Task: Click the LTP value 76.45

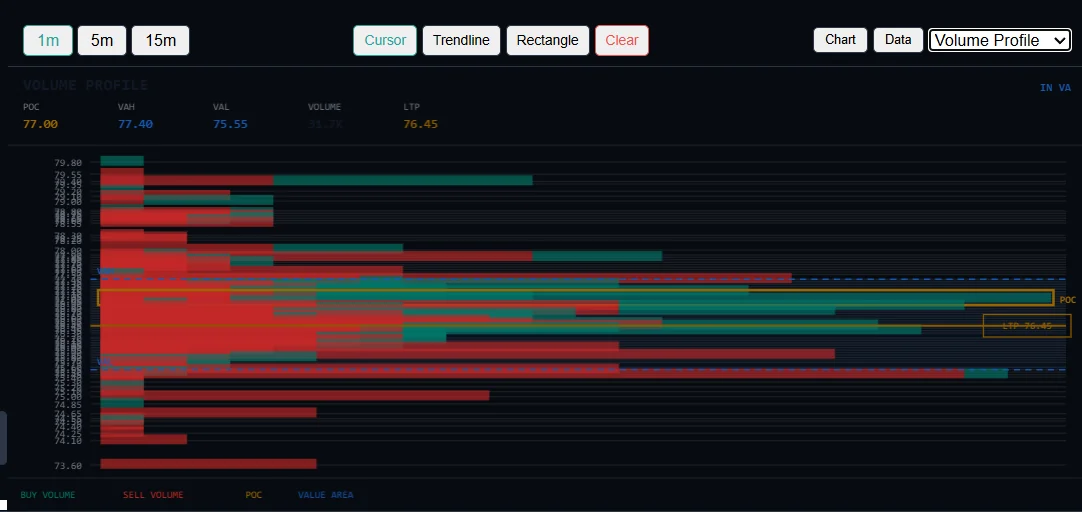Action: click(420, 124)
